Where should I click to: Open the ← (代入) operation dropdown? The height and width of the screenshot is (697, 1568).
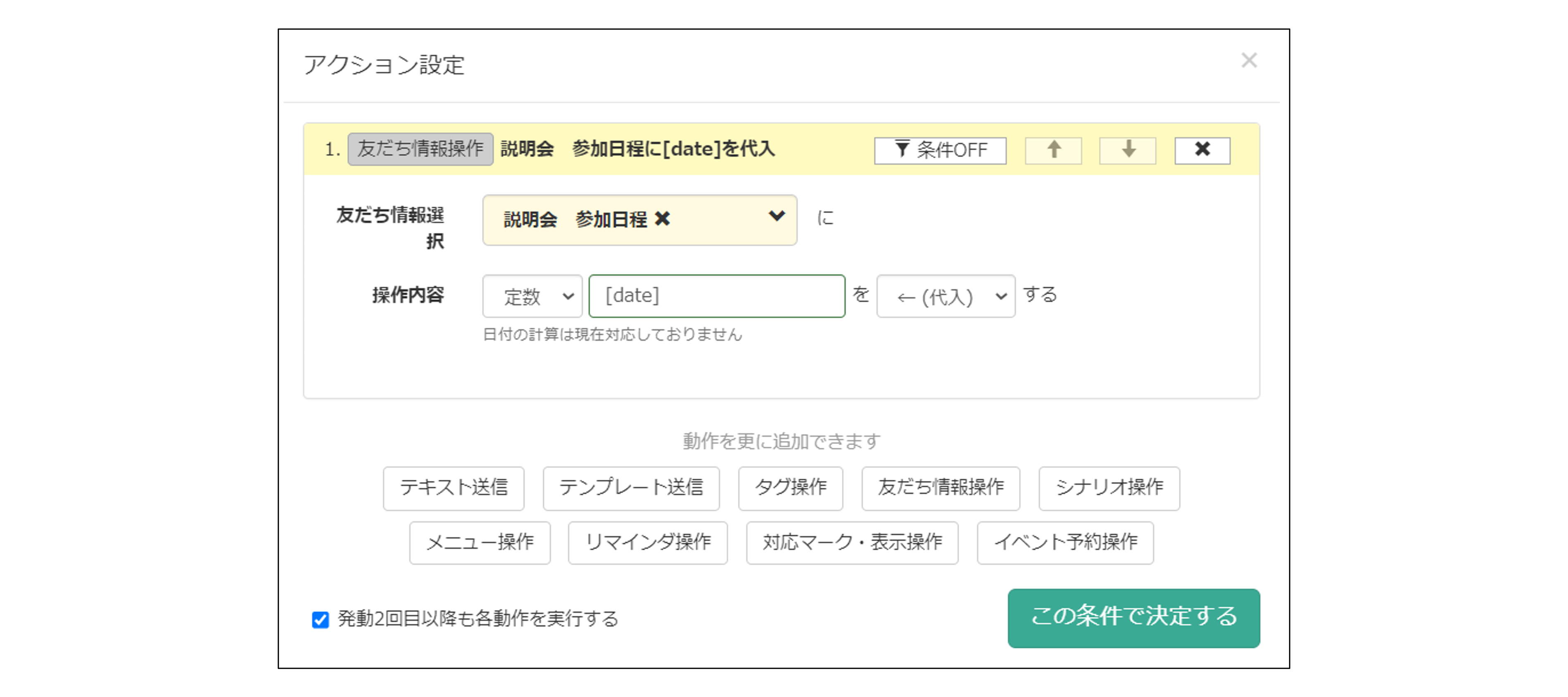point(945,296)
